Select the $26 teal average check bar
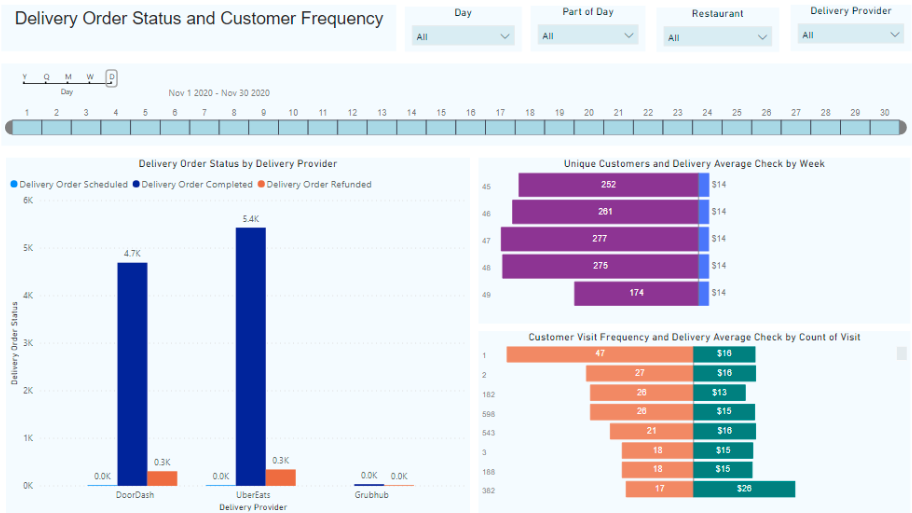This screenshot has width=912, height=513. click(744, 489)
